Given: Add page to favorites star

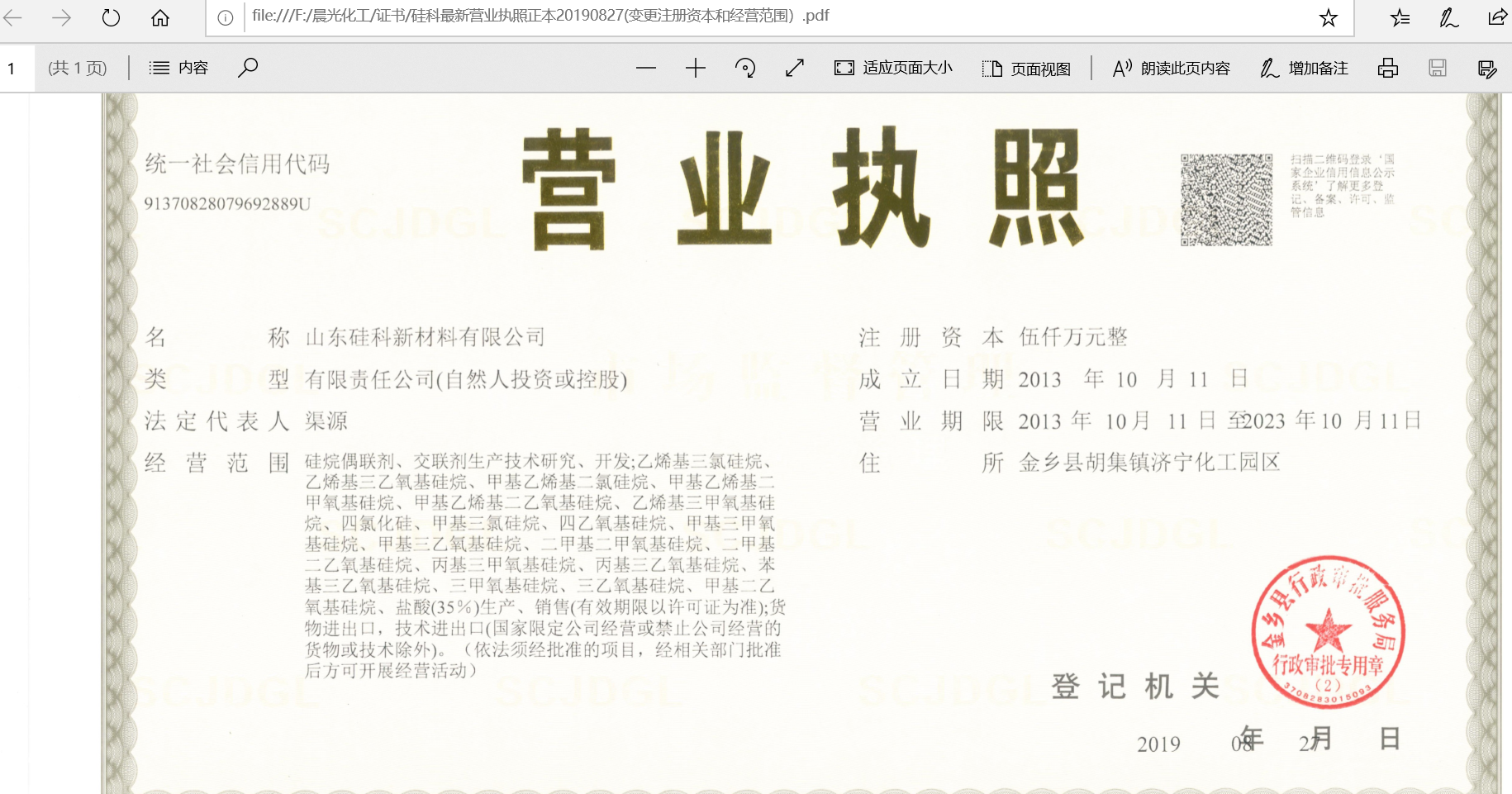Looking at the screenshot, I should click(x=1329, y=17).
